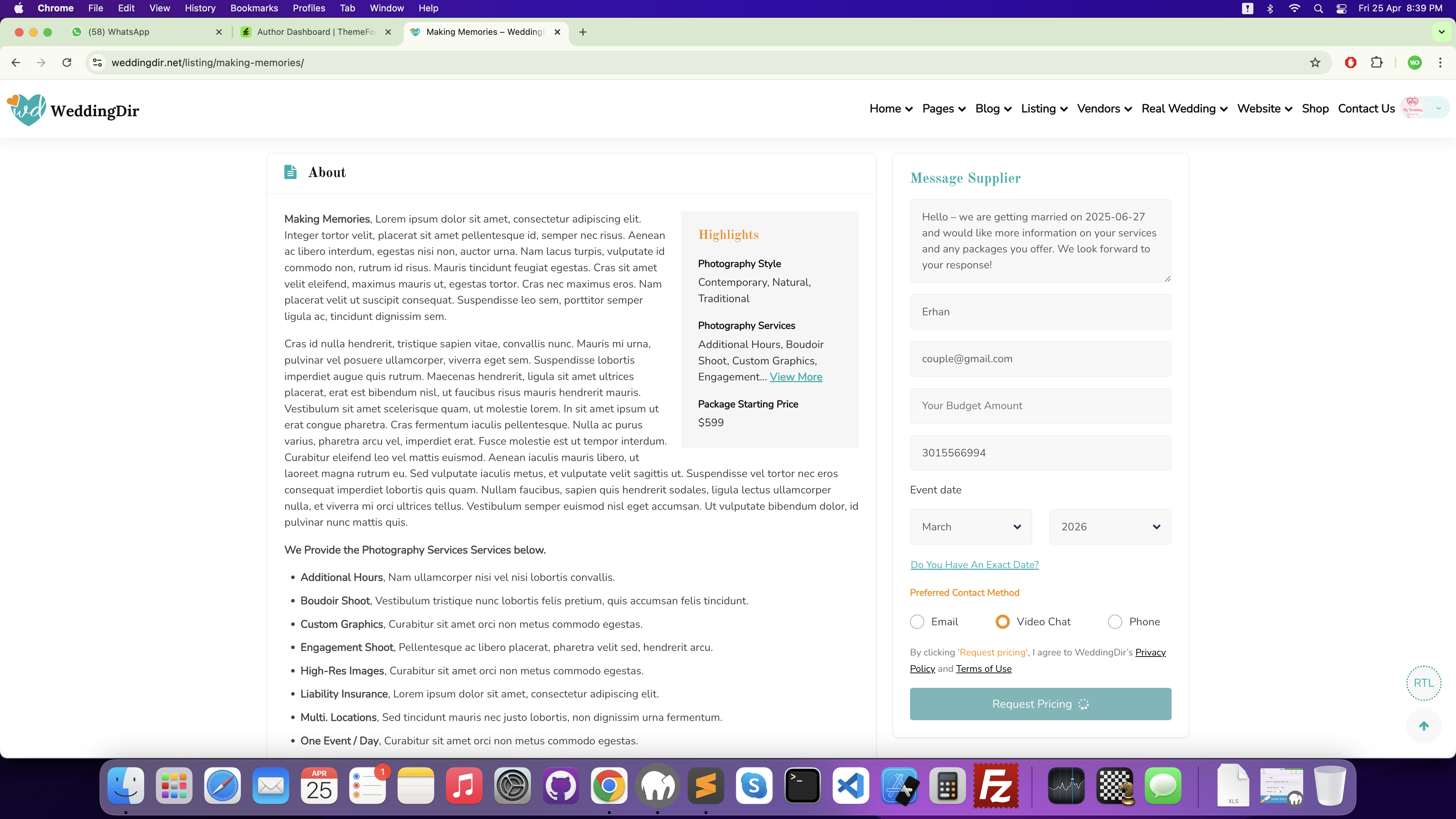Expand the Vendors navigation menu
The image size is (1456, 819).
point(1104,108)
